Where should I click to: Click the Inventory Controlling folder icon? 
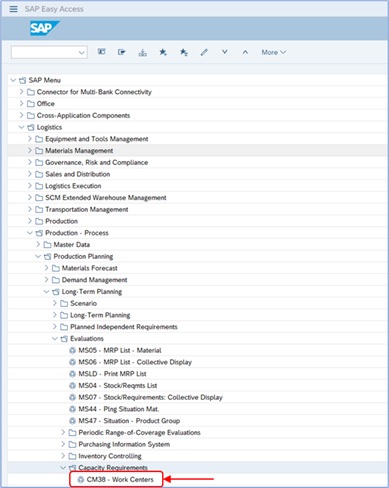coord(72,456)
